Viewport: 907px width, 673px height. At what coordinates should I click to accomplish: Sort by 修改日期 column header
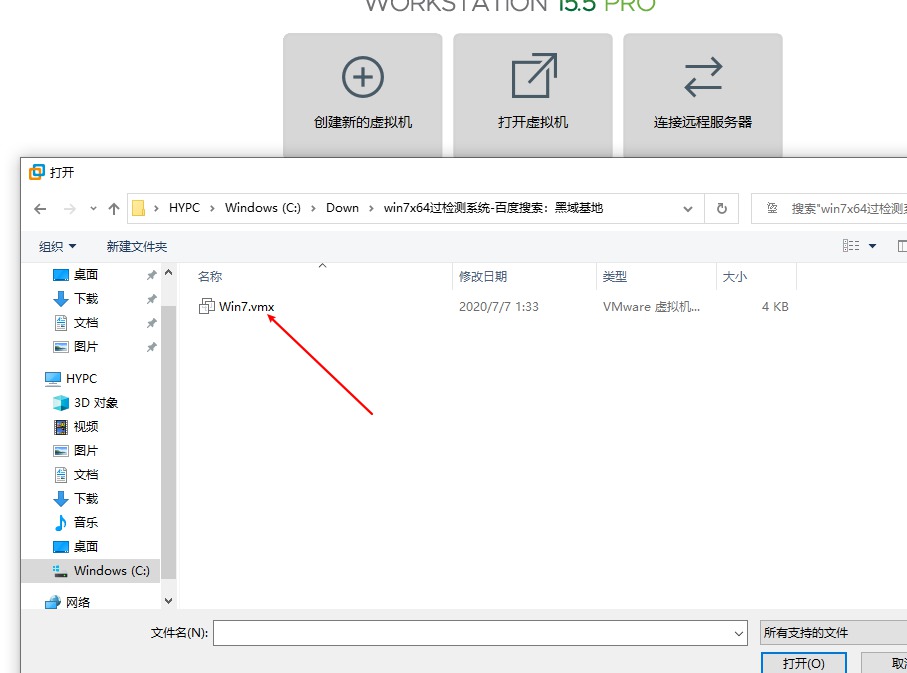coord(483,277)
